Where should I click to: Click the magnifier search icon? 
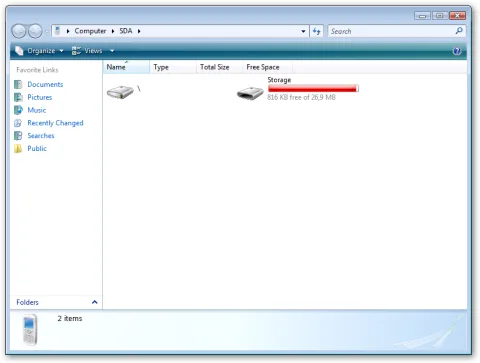click(459, 31)
